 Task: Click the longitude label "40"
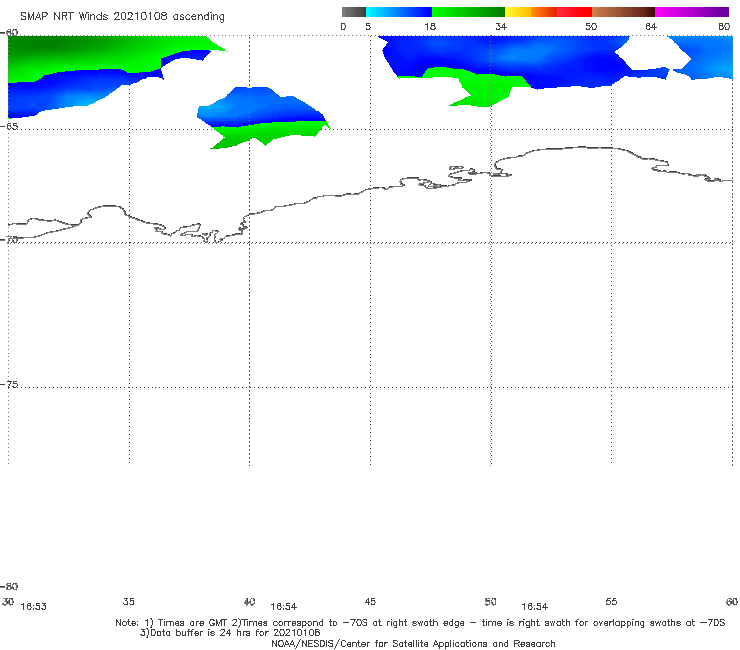pyautogui.click(x=250, y=602)
